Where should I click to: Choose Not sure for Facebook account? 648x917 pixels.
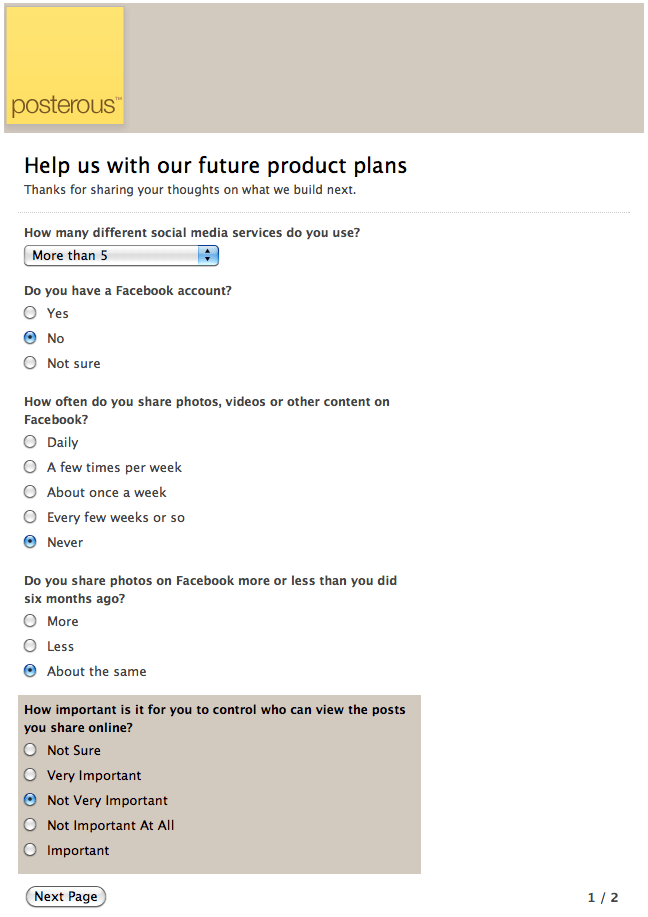point(30,363)
